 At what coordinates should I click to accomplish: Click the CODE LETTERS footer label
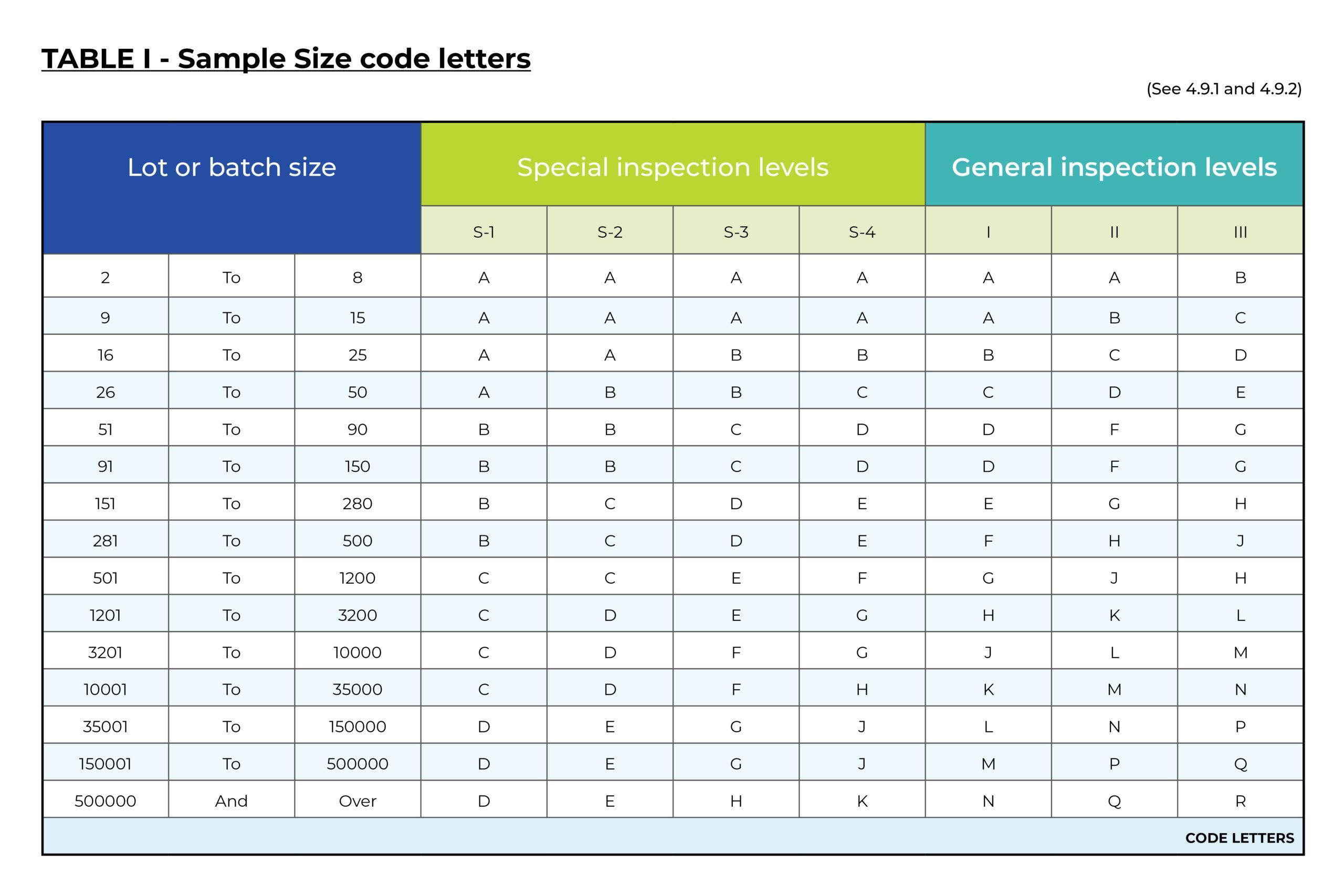[1240, 838]
